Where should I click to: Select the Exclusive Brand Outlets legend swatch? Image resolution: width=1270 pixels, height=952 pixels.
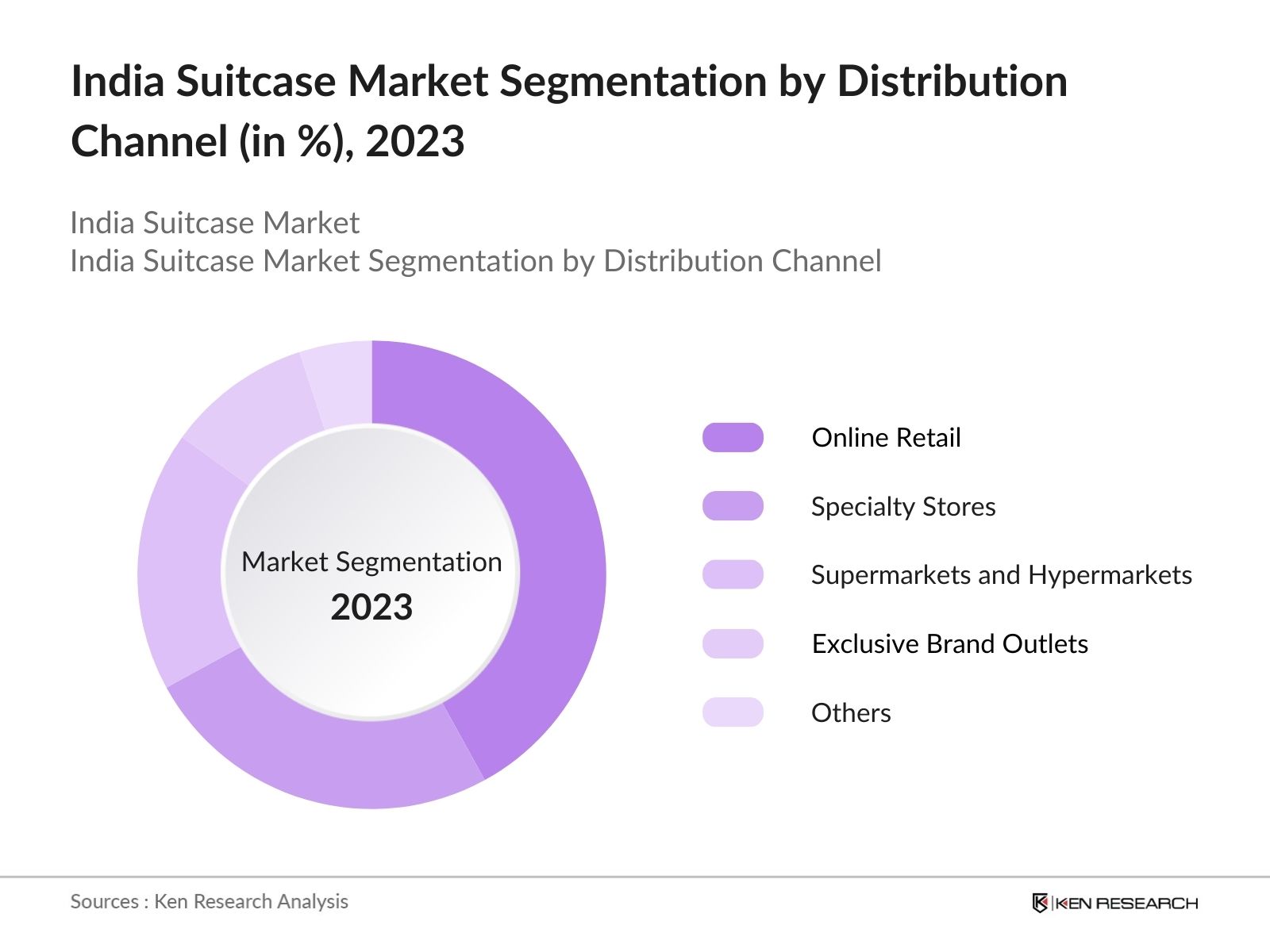pyautogui.click(x=733, y=643)
